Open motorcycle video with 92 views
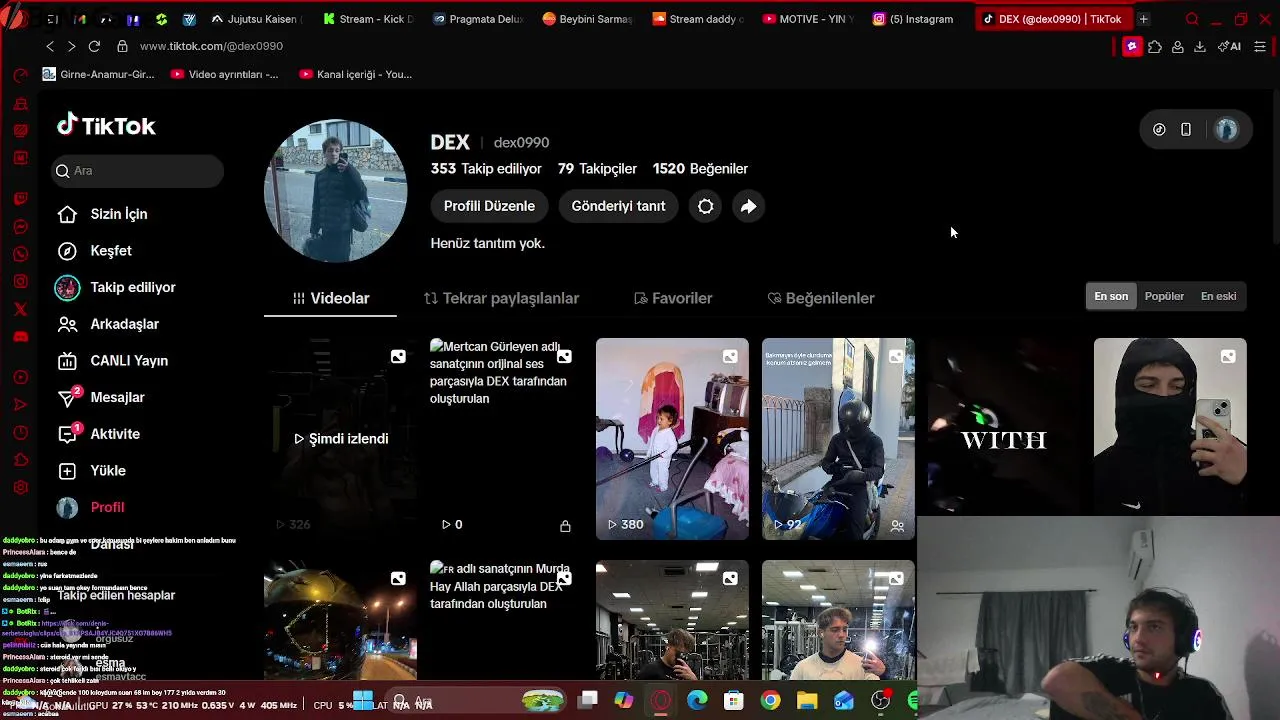 (838, 439)
